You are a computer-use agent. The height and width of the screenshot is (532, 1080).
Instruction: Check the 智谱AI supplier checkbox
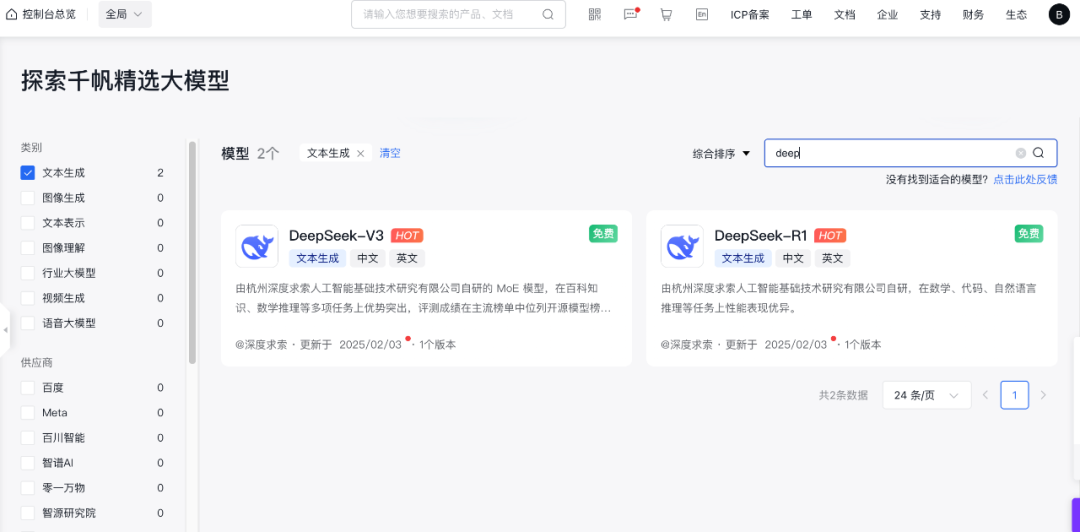(28, 462)
